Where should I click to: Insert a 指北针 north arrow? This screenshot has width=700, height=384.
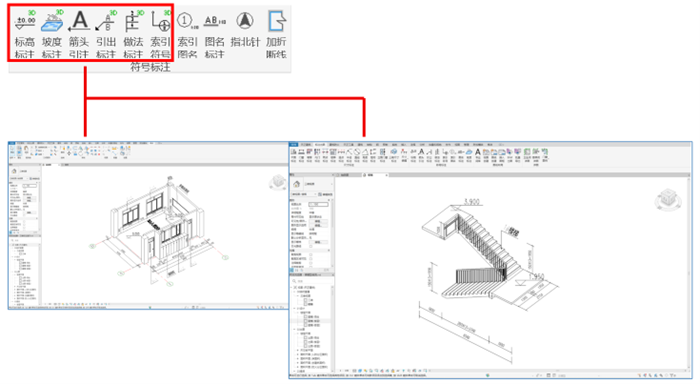click(x=245, y=29)
